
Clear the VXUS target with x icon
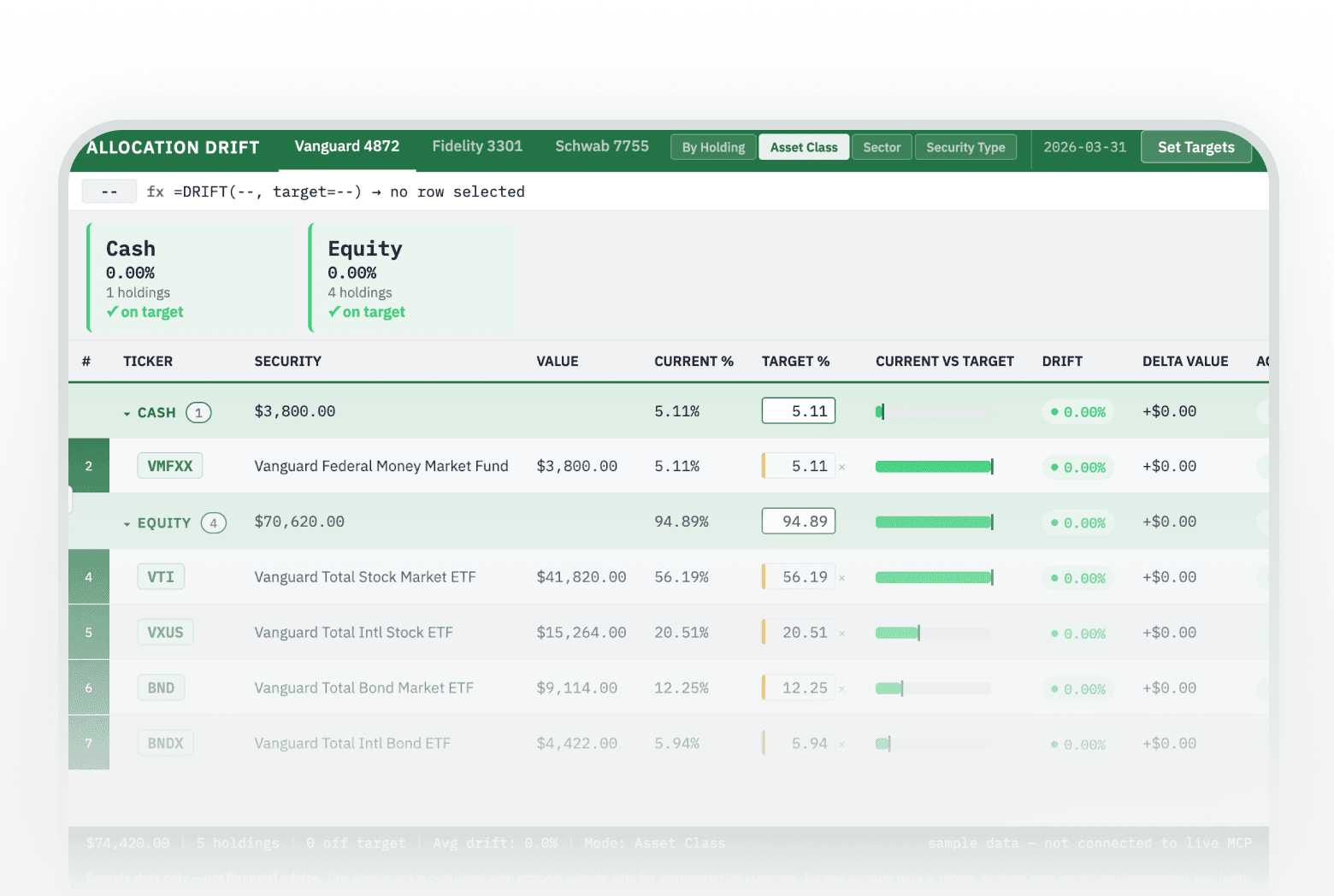click(x=842, y=634)
